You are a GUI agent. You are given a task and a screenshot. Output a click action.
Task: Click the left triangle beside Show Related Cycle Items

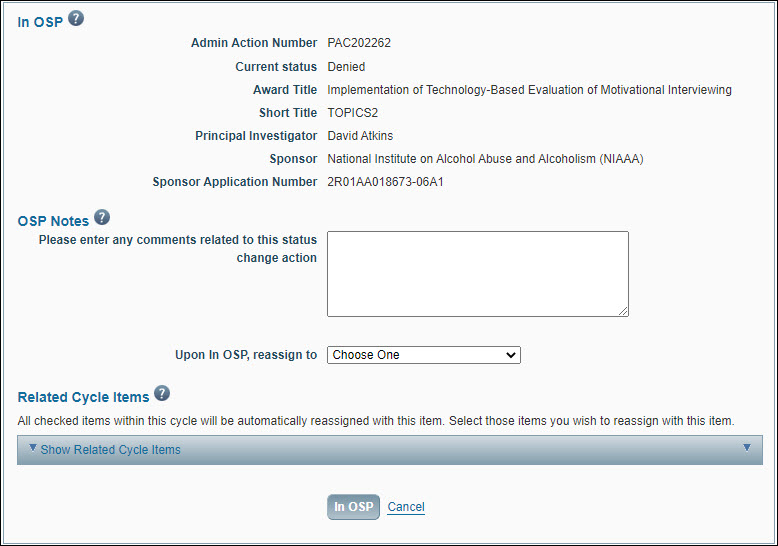click(33, 448)
